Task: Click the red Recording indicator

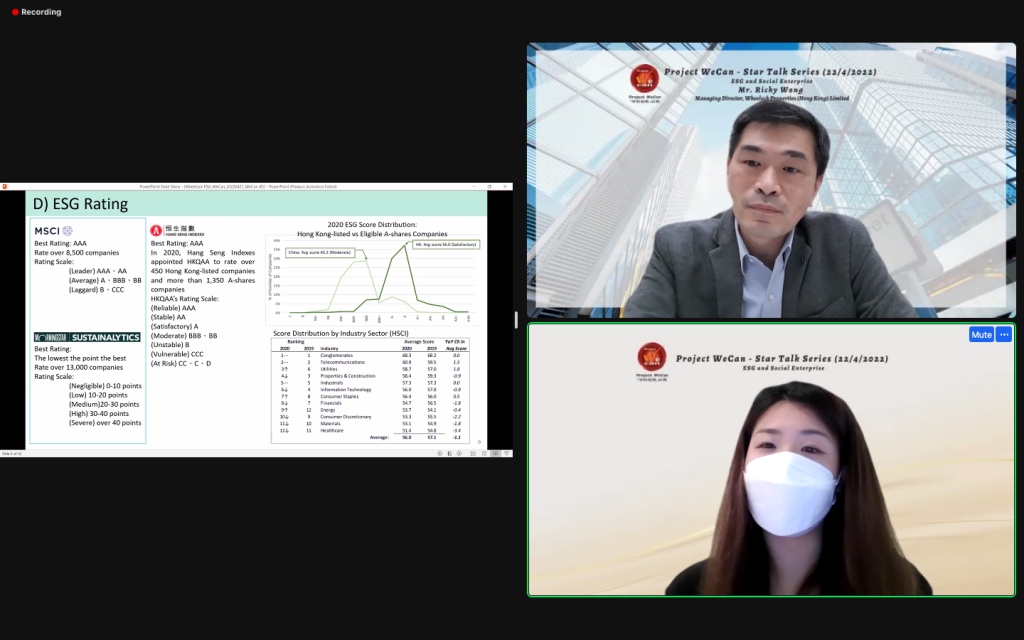Action: [35, 12]
